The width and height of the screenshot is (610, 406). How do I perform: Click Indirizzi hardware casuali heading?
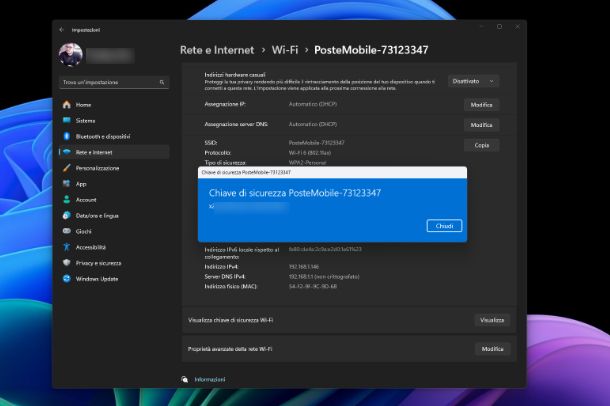(235, 75)
